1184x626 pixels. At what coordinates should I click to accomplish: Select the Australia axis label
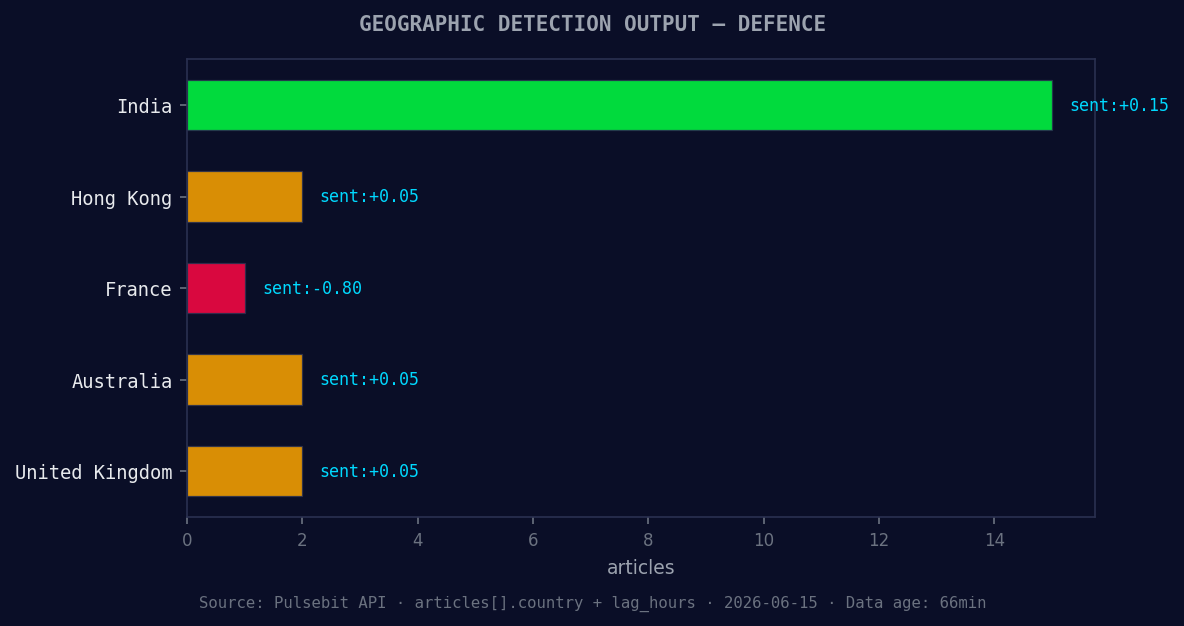[122, 381]
